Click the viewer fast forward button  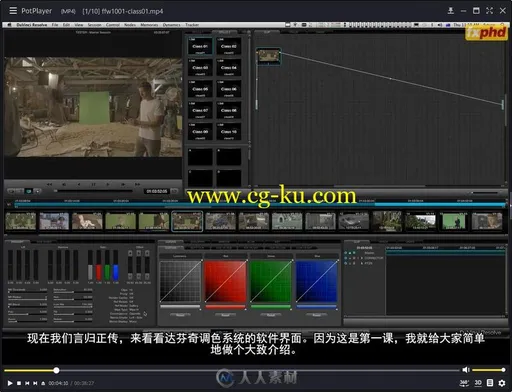[137, 184]
